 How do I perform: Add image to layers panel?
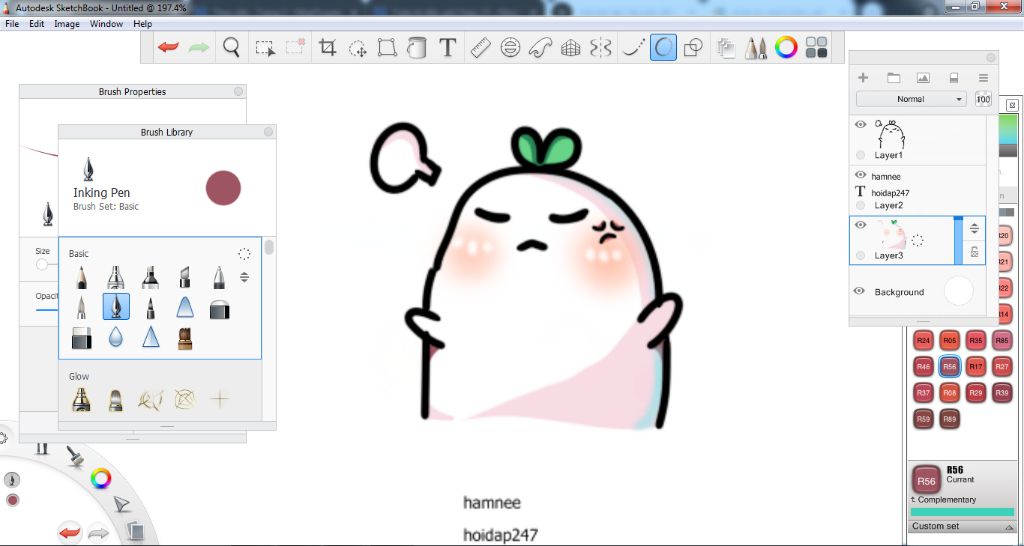pyautogui.click(x=923, y=78)
